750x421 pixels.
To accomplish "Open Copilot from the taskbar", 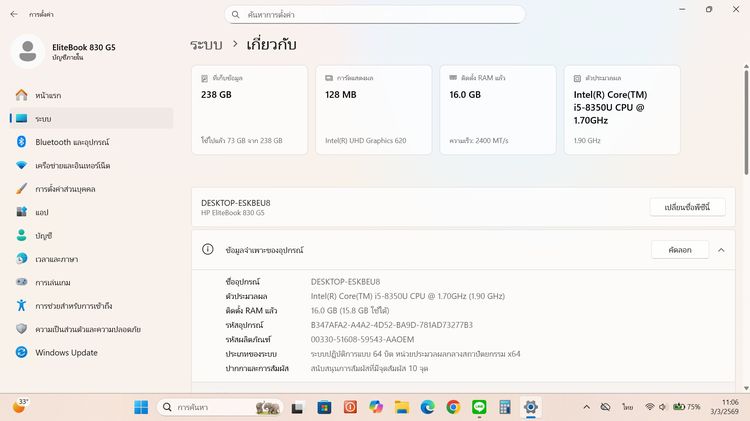I will click(x=376, y=407).
